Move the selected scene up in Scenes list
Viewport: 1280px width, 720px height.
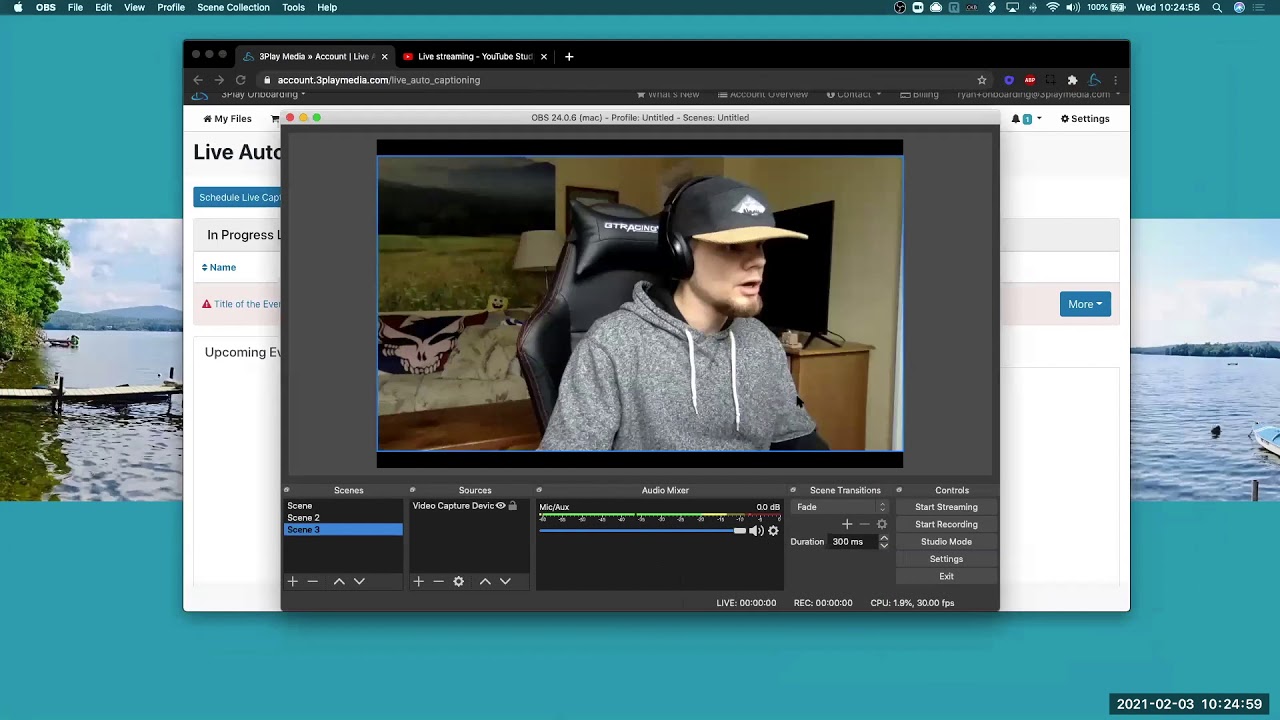click(339, 581)
